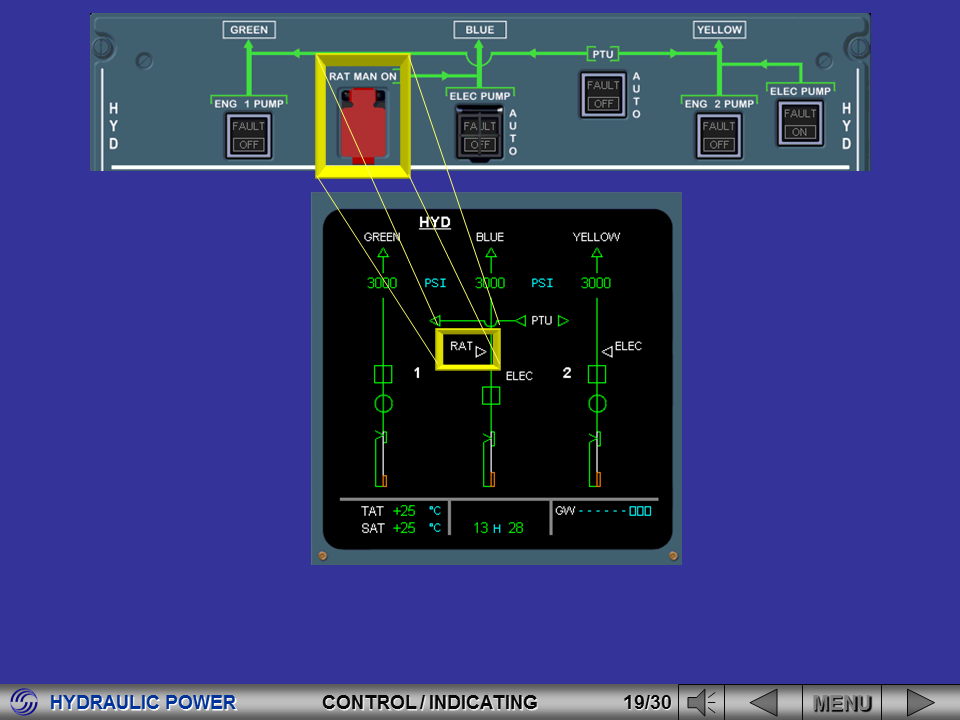Click the page counter showing 19/30
Viewport: 960px width, 720px height.
pyautogui.click(x=647, y=701)
